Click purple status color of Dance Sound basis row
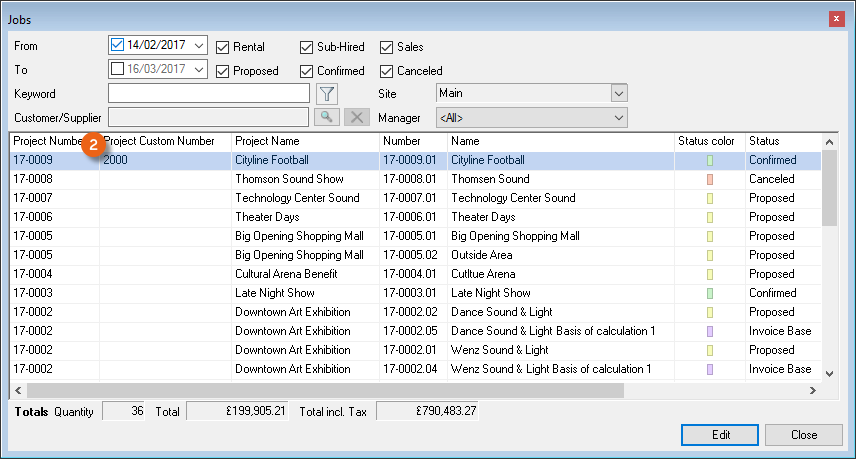This screenshot has height=459, width=856. coord(710,331)
